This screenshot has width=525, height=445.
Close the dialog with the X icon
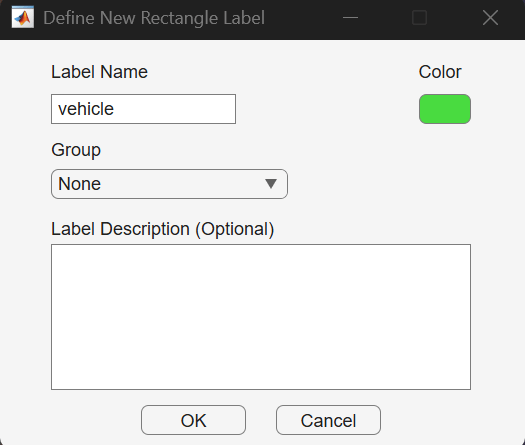tap(490, 17)
